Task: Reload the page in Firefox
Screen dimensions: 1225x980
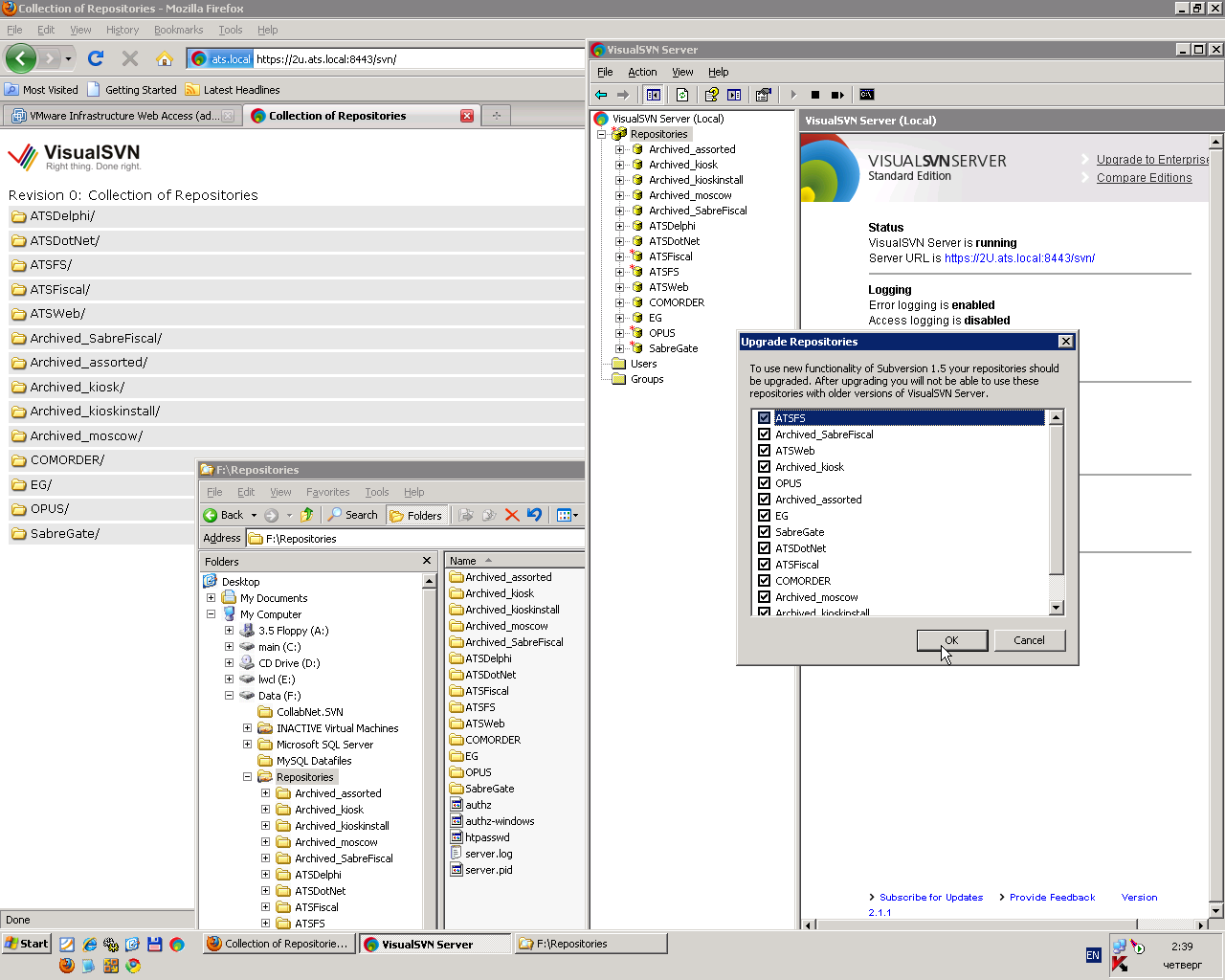Action: pyautogui.click(x=96, y=58)
